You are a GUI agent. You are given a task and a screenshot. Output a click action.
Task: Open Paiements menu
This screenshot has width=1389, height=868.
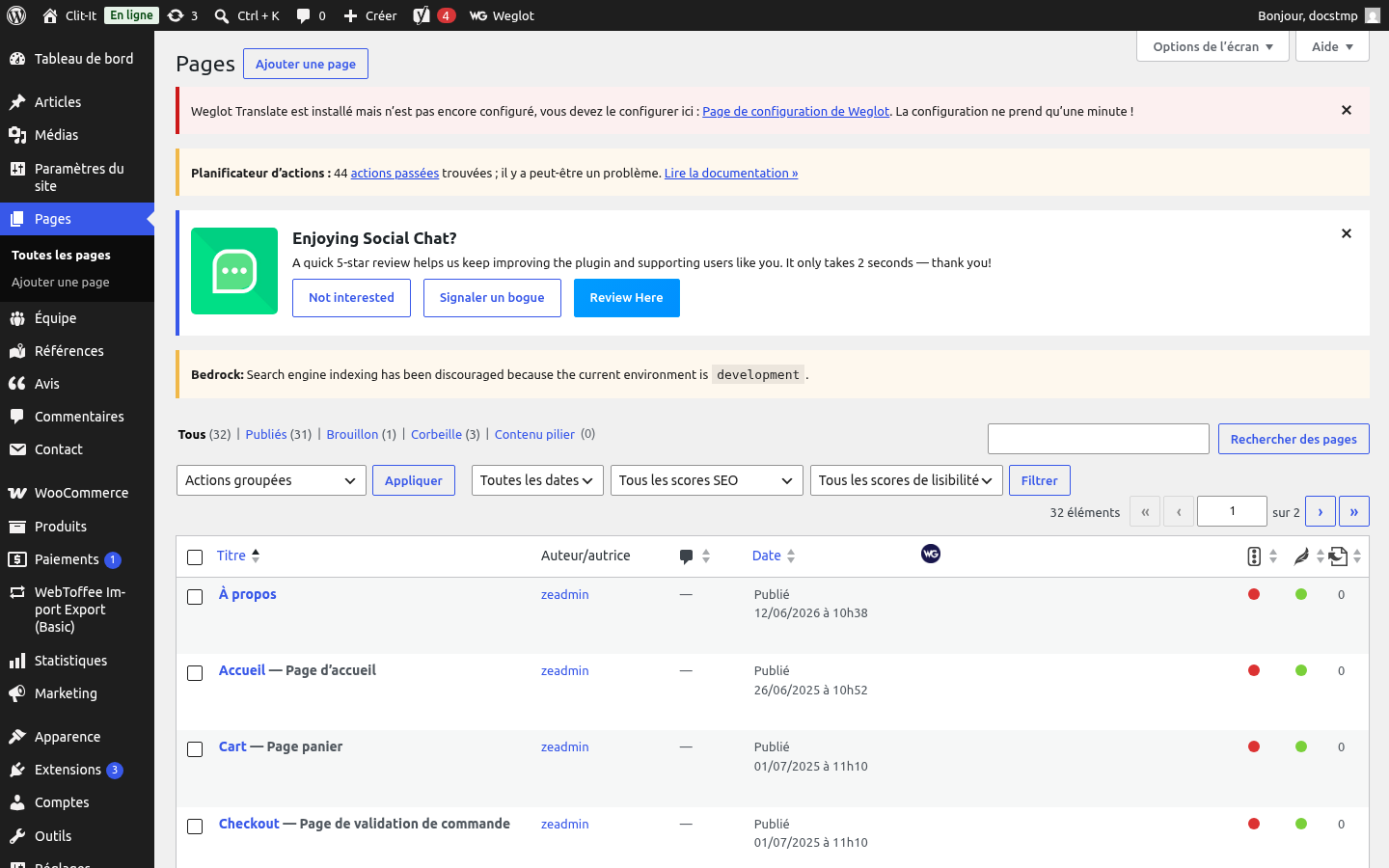[77, 559]
